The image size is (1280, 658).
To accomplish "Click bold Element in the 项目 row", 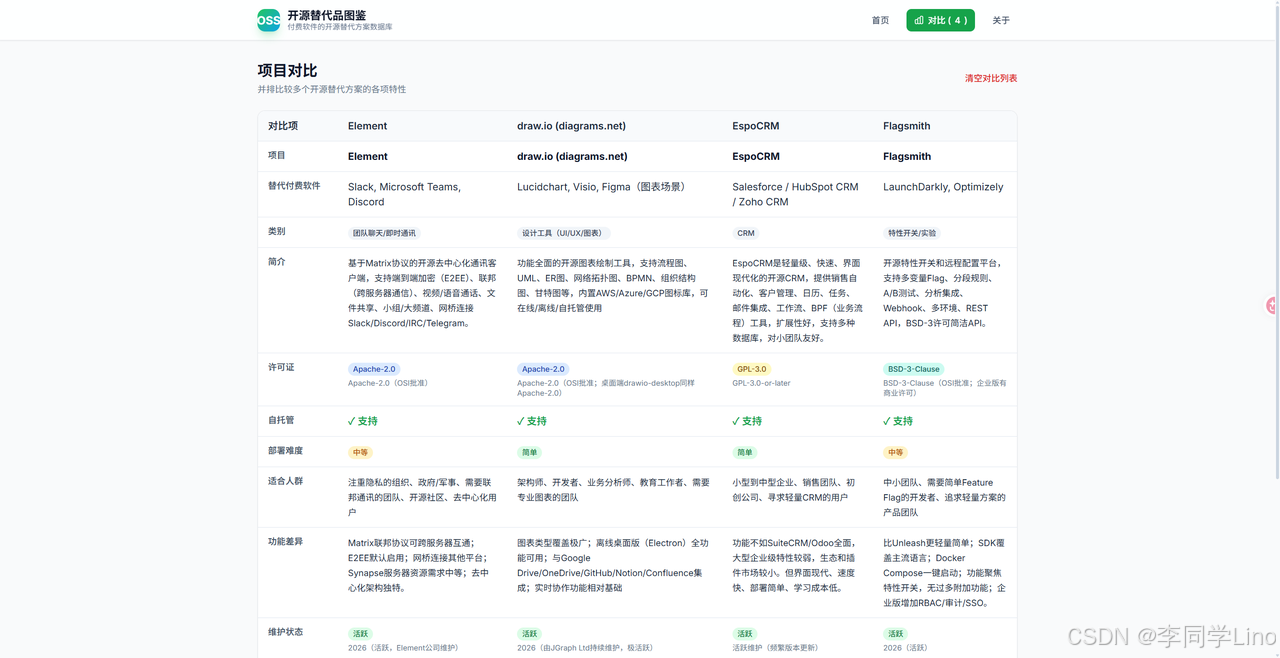I will [x=367, y=156].
